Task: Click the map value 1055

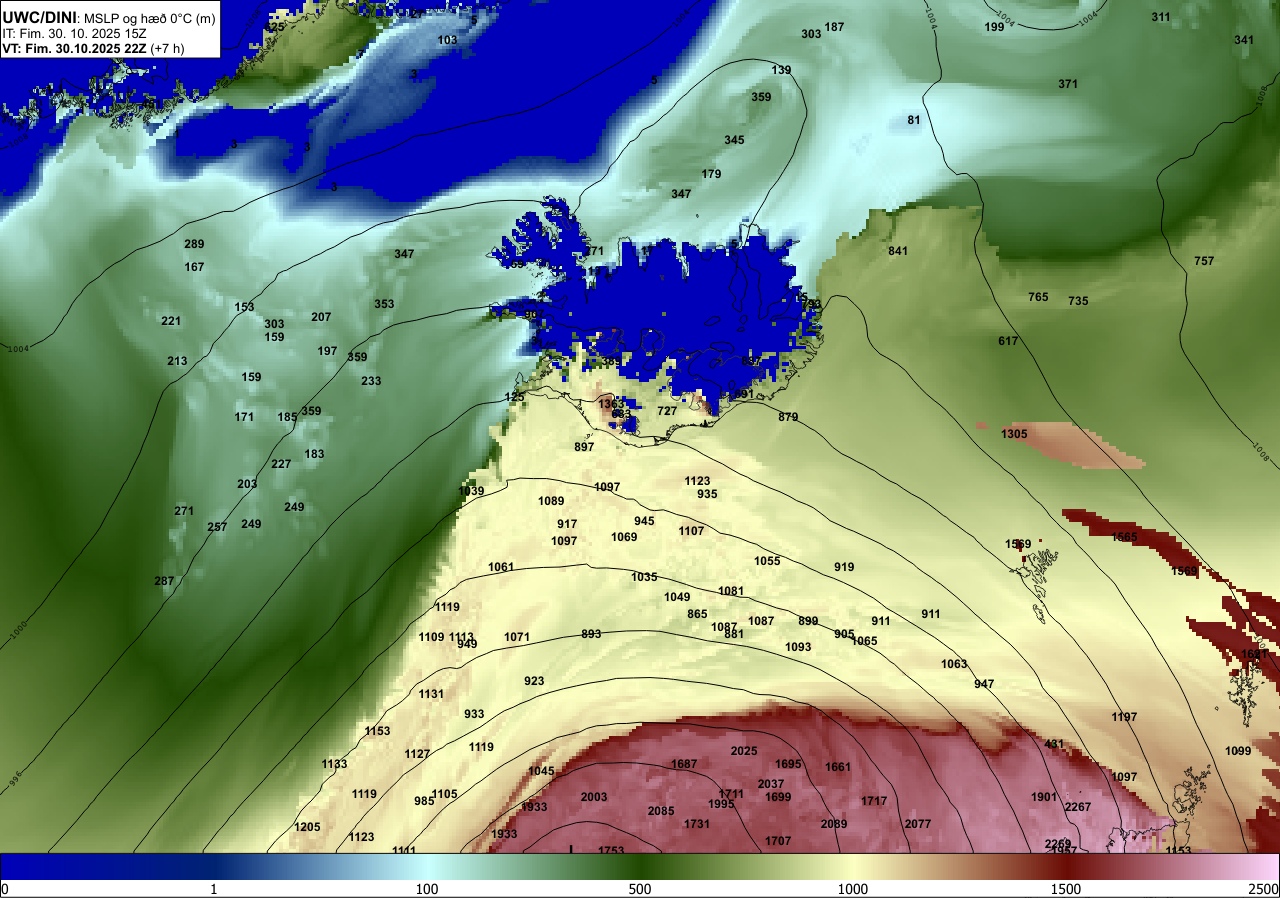Action: (767, 561)
